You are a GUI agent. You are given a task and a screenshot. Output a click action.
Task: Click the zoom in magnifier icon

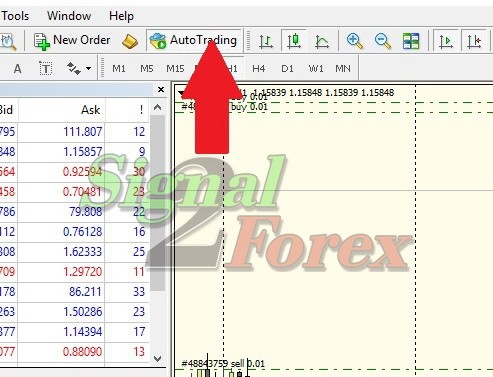(355, 41)
